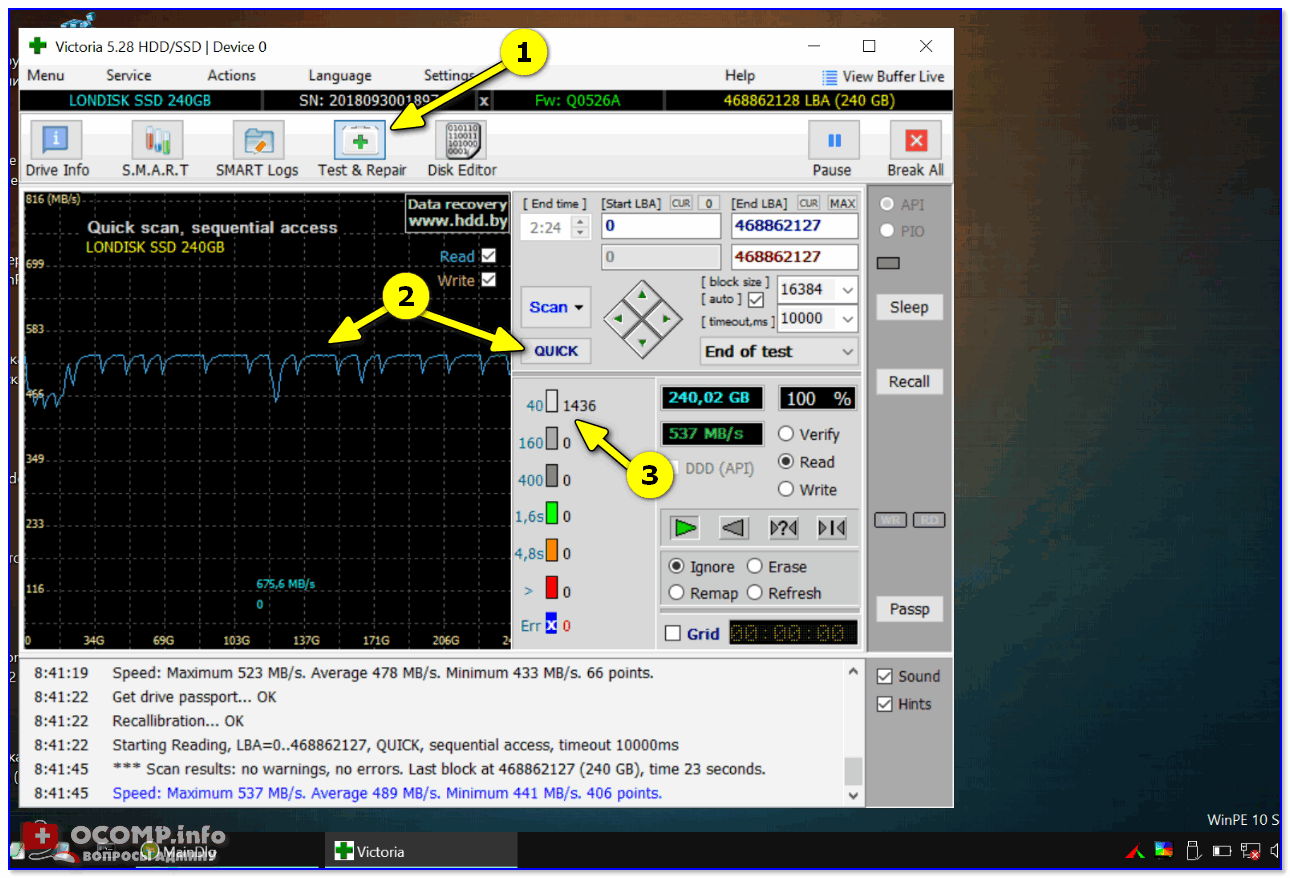Select the Remap option
The image size is (1290, 878).
pos(677,593)
